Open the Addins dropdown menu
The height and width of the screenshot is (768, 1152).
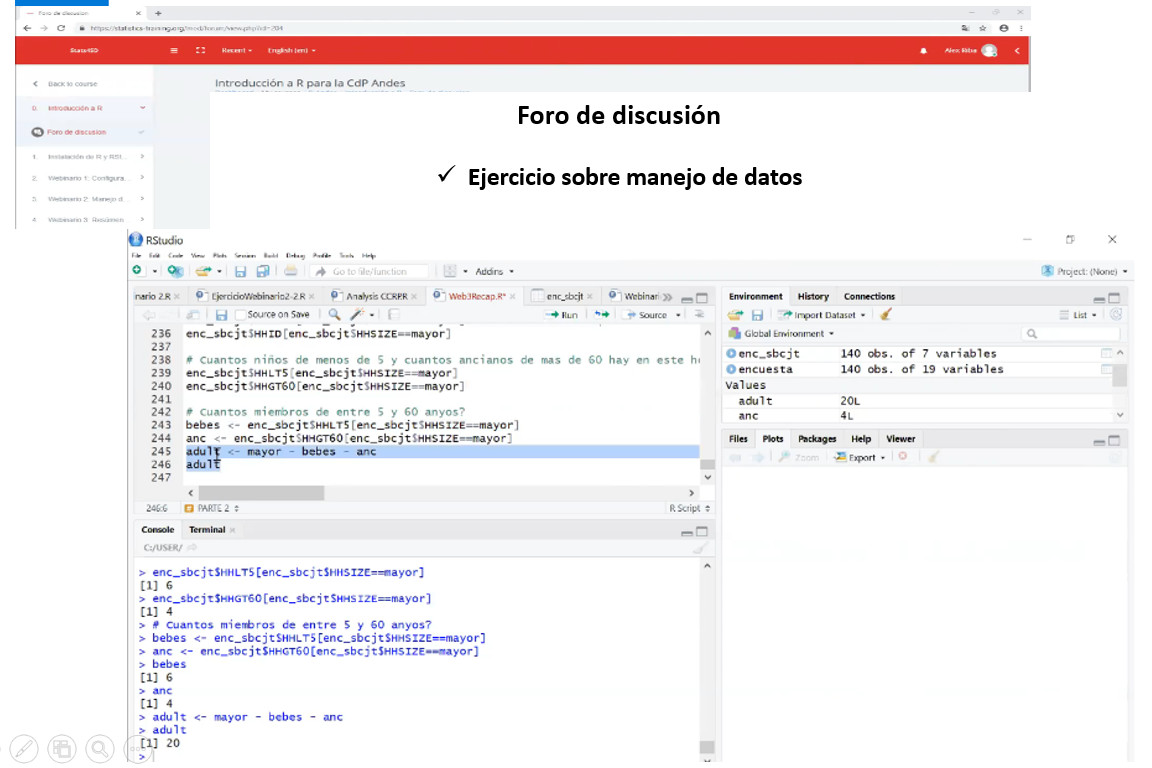[493, 271]
